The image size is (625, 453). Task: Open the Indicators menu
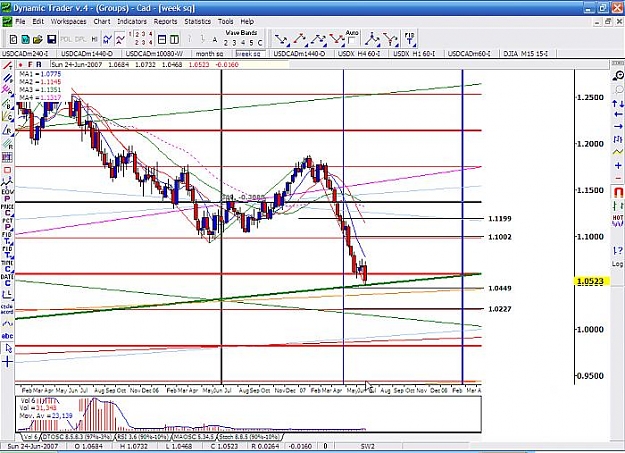click(132, 22)
